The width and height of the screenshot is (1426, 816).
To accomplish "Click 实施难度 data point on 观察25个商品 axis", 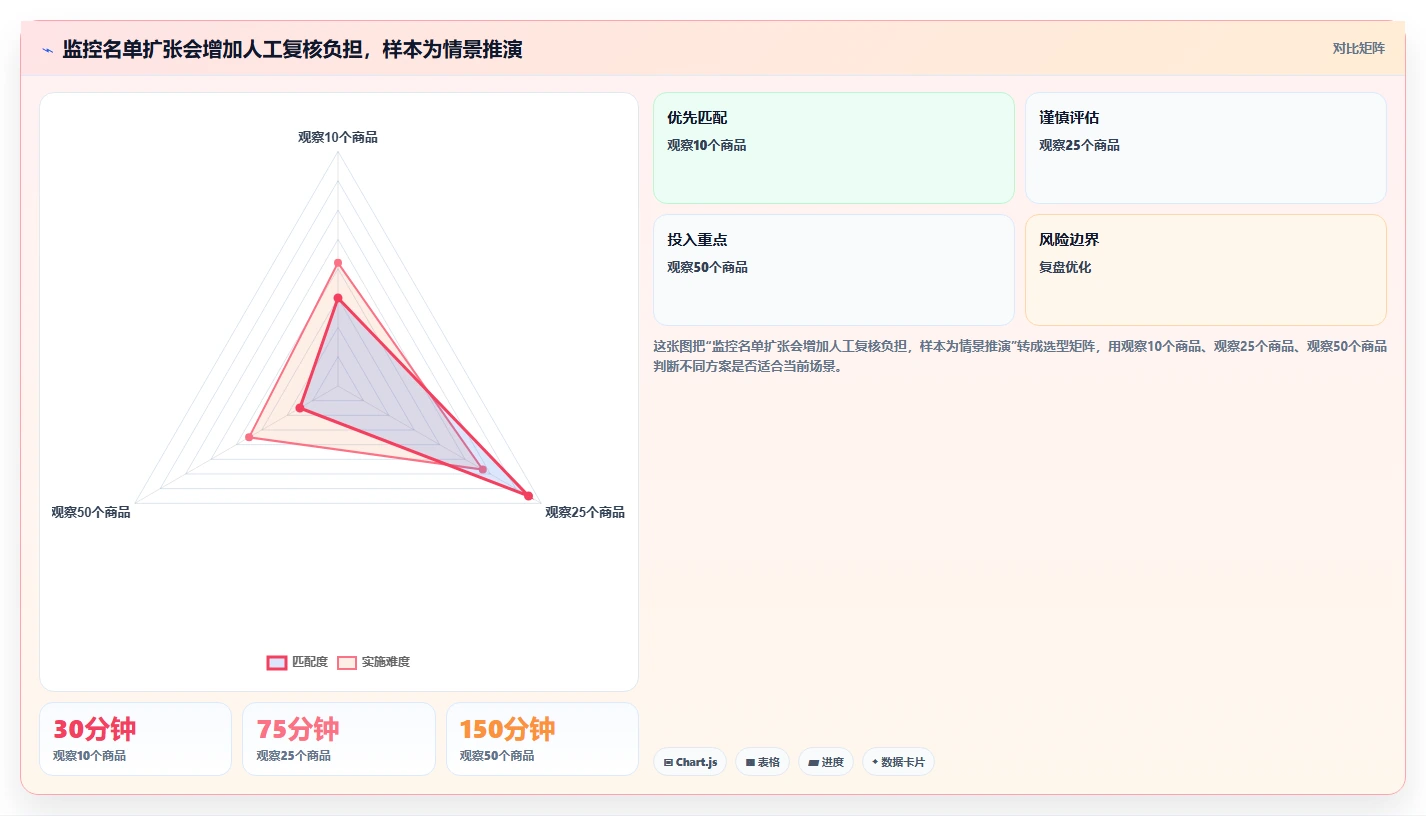I will 483,469.
